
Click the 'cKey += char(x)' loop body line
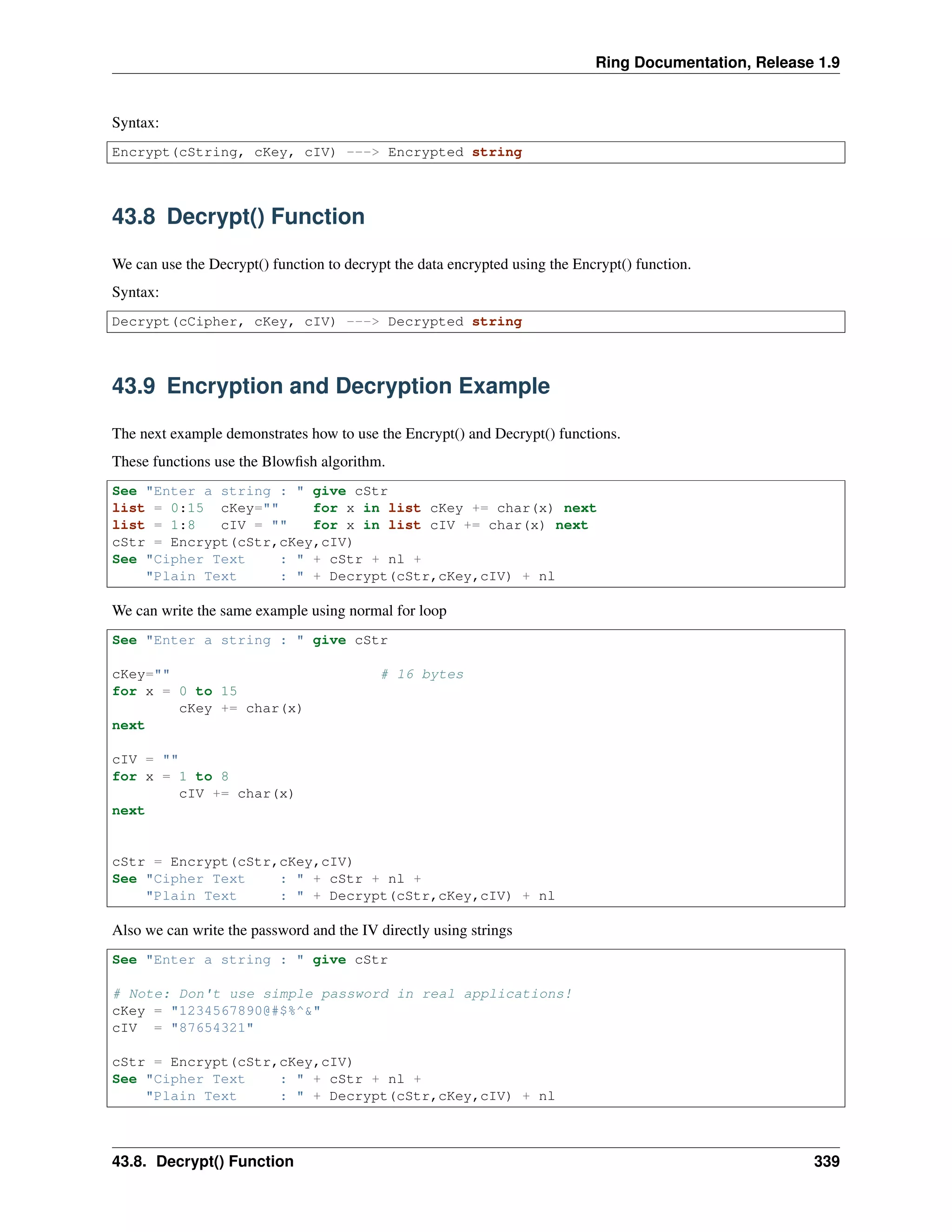pos(240,709)
